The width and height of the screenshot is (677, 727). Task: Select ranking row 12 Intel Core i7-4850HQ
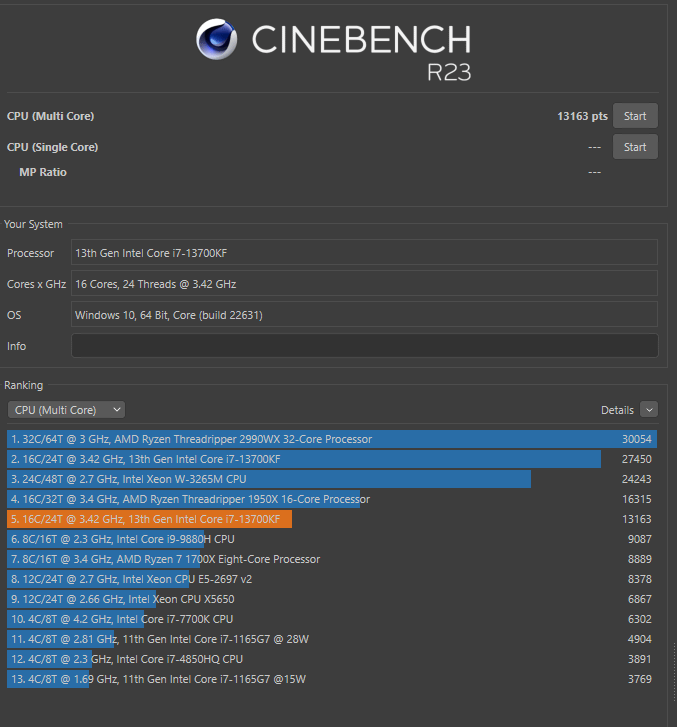332,659
